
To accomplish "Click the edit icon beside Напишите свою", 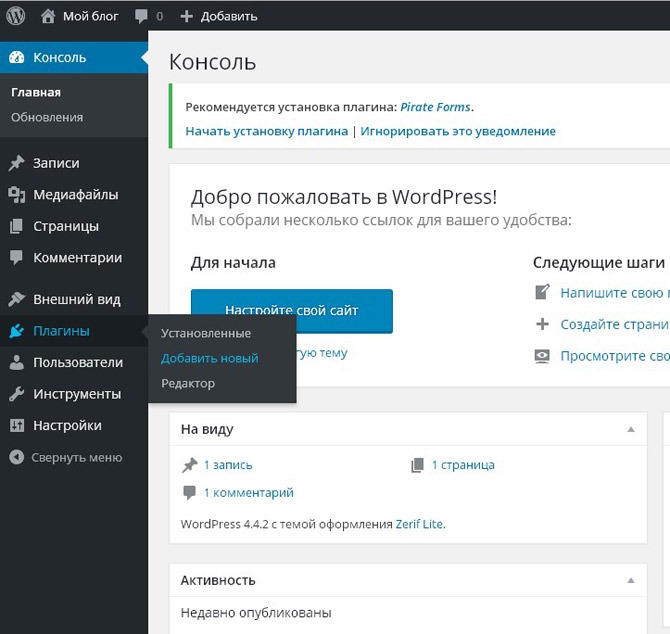I will coord(542,292).
